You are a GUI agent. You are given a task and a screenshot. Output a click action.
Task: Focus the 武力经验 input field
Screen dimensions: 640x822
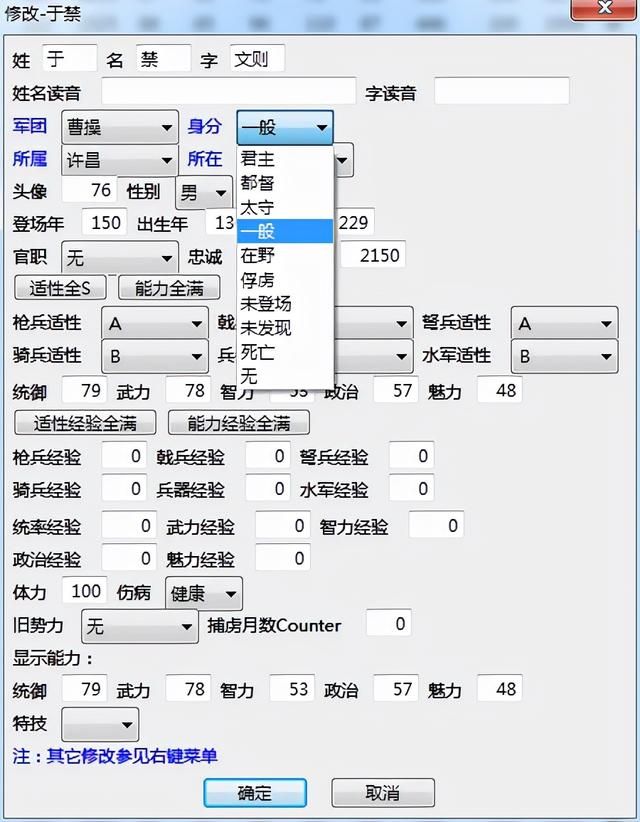pyautogui.click(x=283, y=525)
